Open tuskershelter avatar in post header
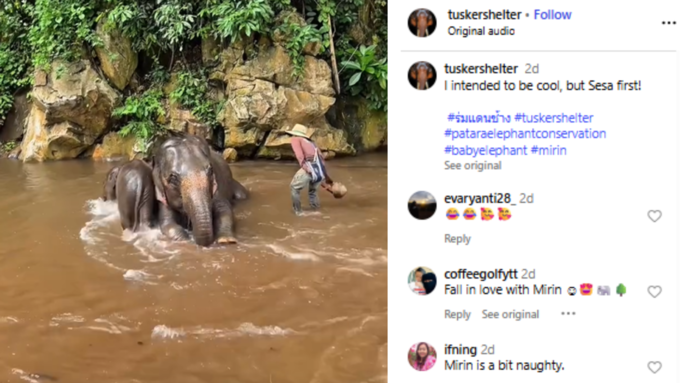The height and width of the screenshot is (383, 680). tap(422, 23)
